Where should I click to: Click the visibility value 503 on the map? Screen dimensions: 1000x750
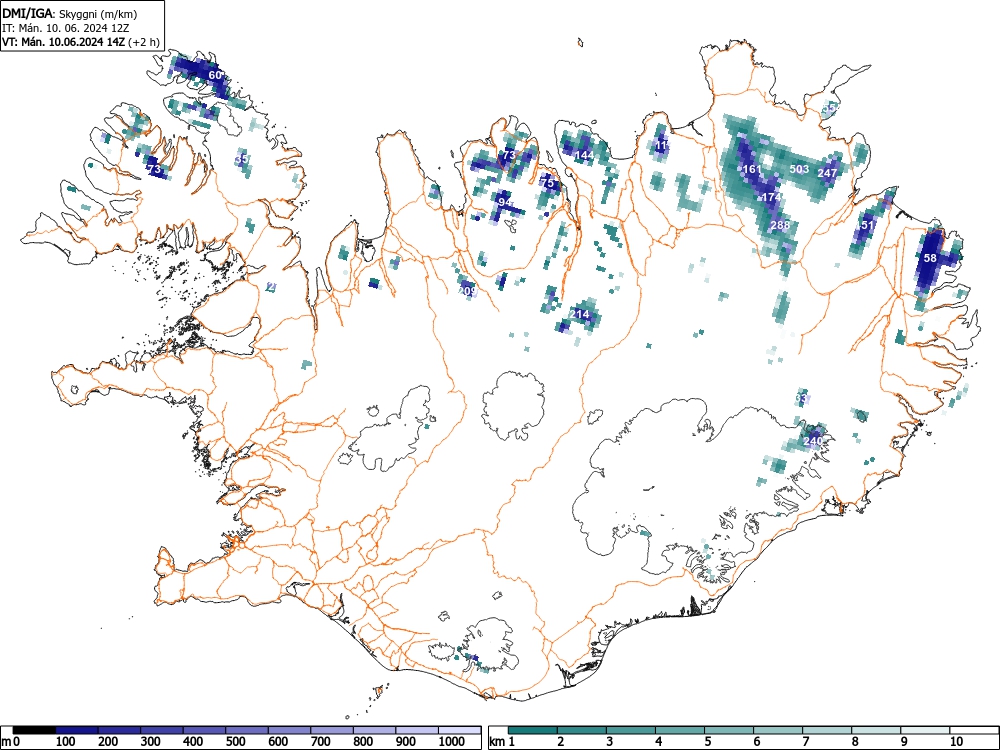(x=799, y=169)
